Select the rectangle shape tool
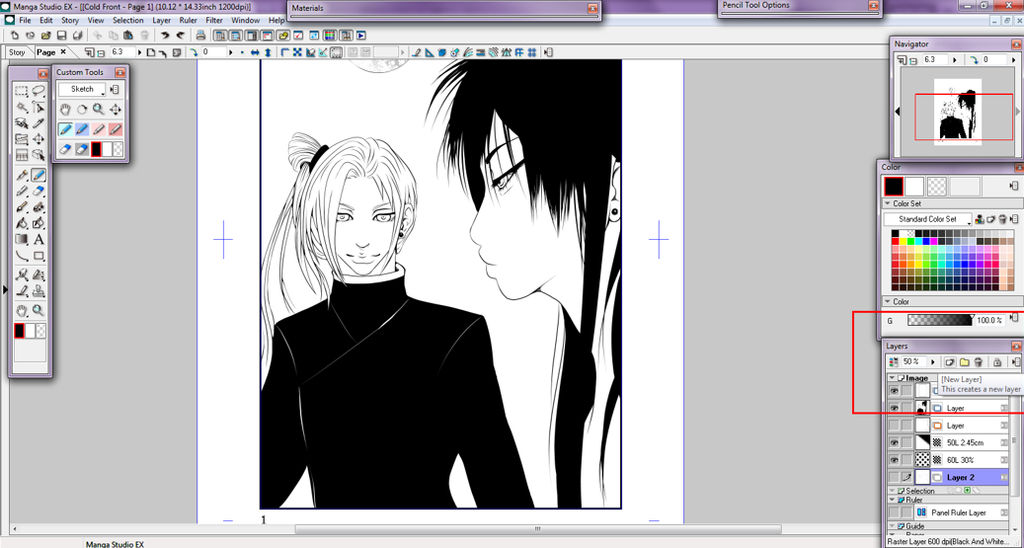 (39, 256)
